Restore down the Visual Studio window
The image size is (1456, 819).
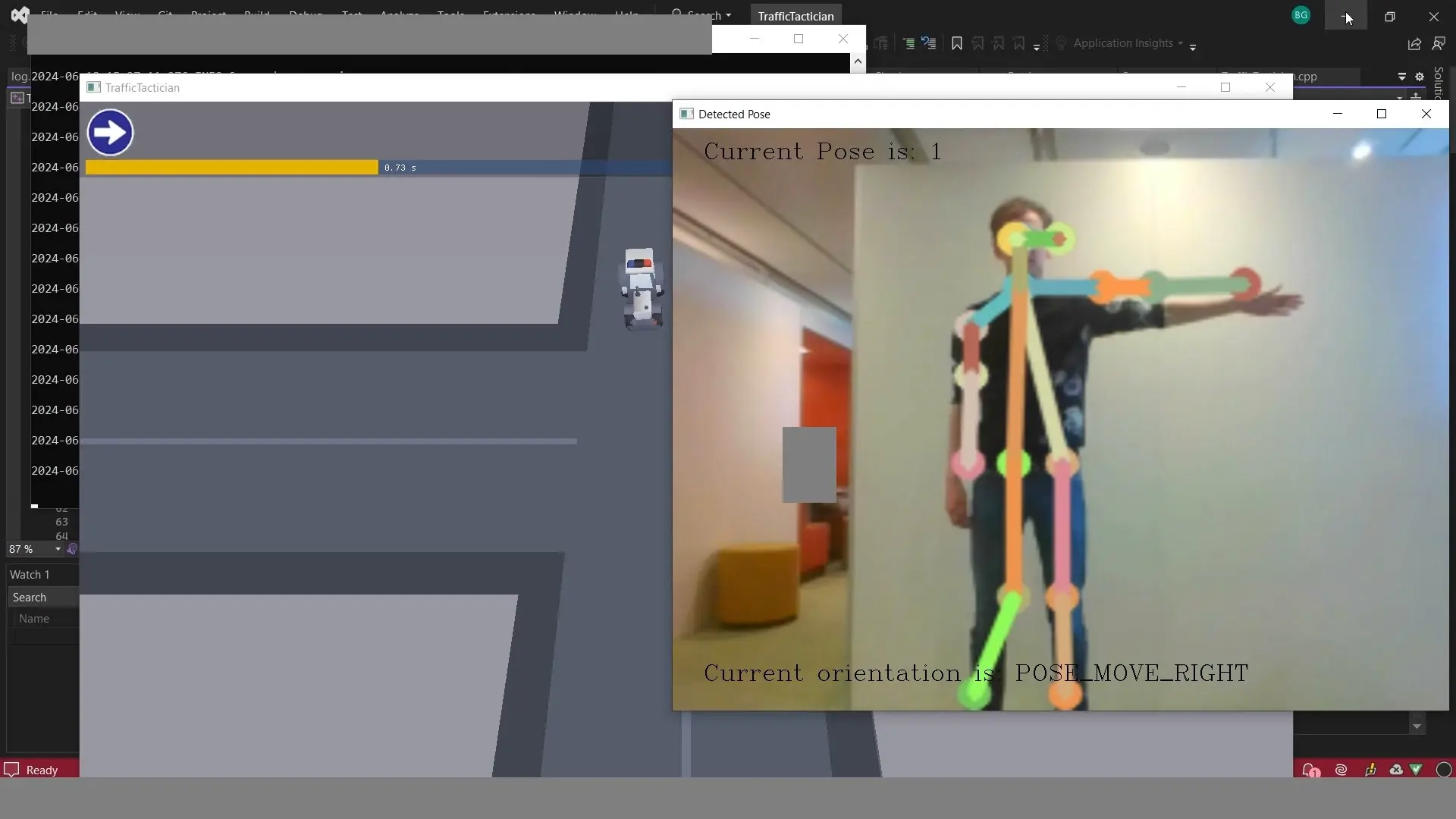(x=1389, y=16)
